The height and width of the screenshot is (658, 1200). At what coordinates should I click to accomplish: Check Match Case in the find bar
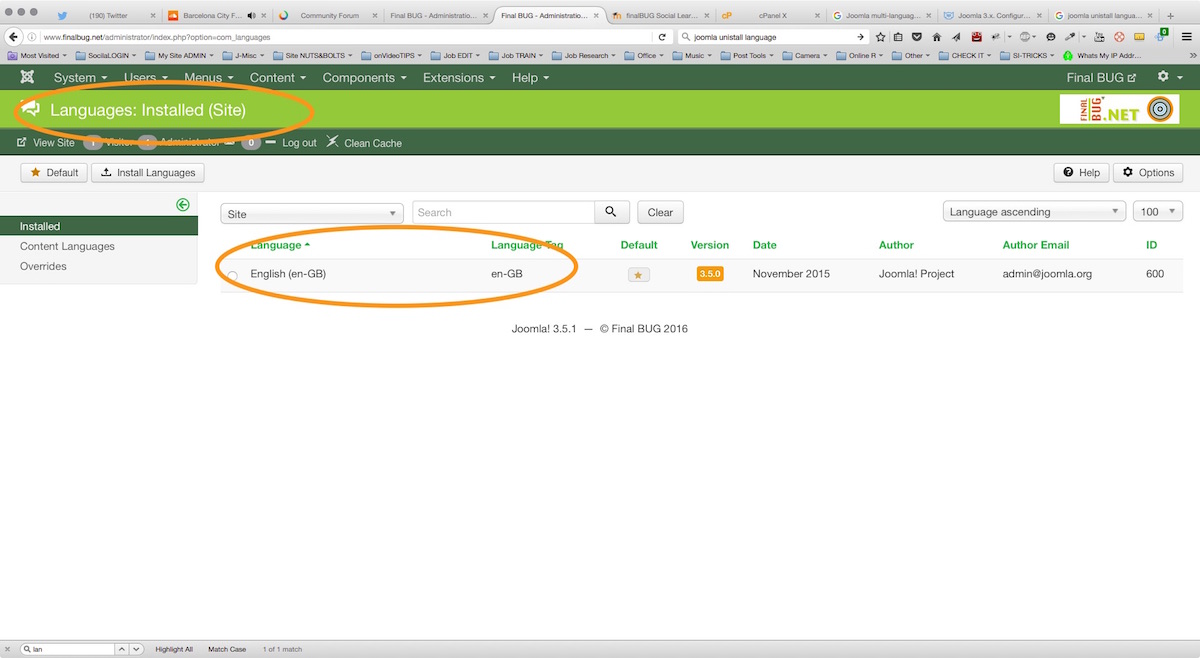point(226,649)
